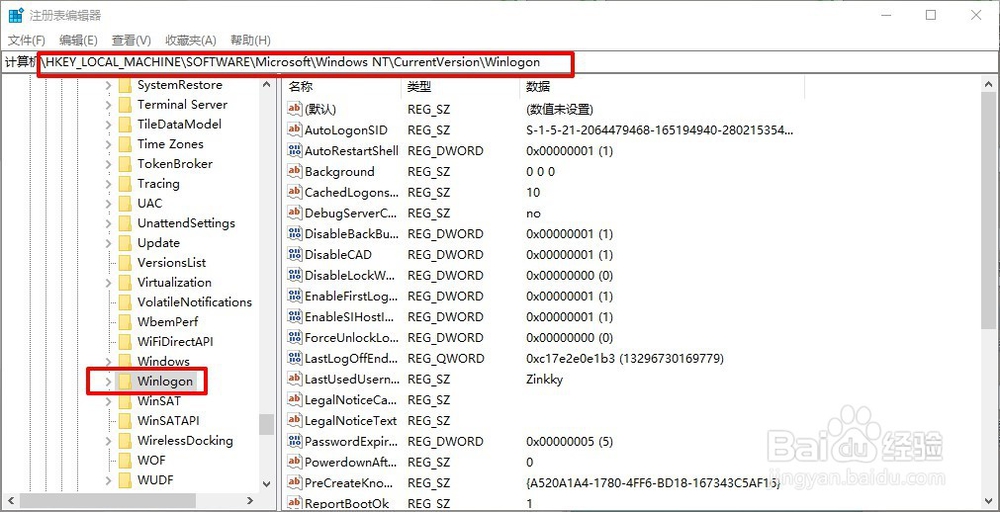The width and height of the screenshot is (1000, 512).
Task: Click the folder icon of WinSATAPI key
Action: 125,421
